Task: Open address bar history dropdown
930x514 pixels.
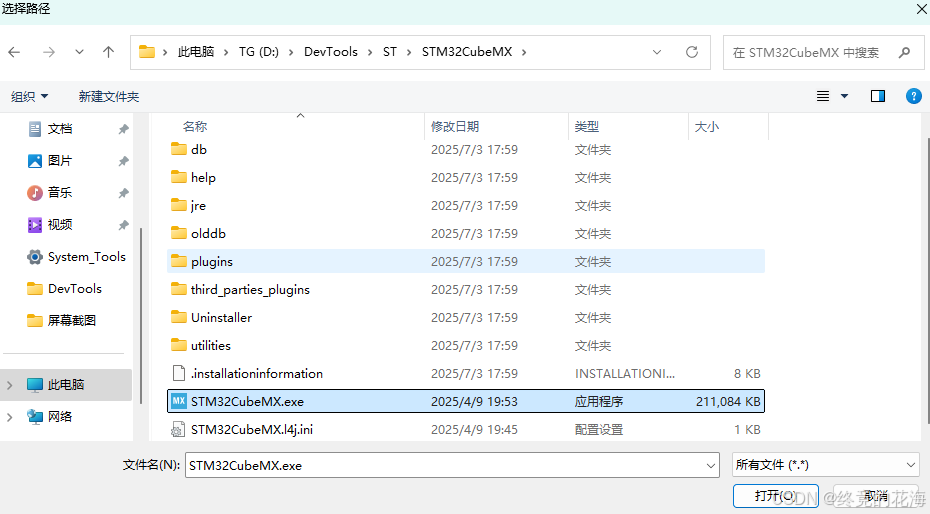Action: point(657,52)
